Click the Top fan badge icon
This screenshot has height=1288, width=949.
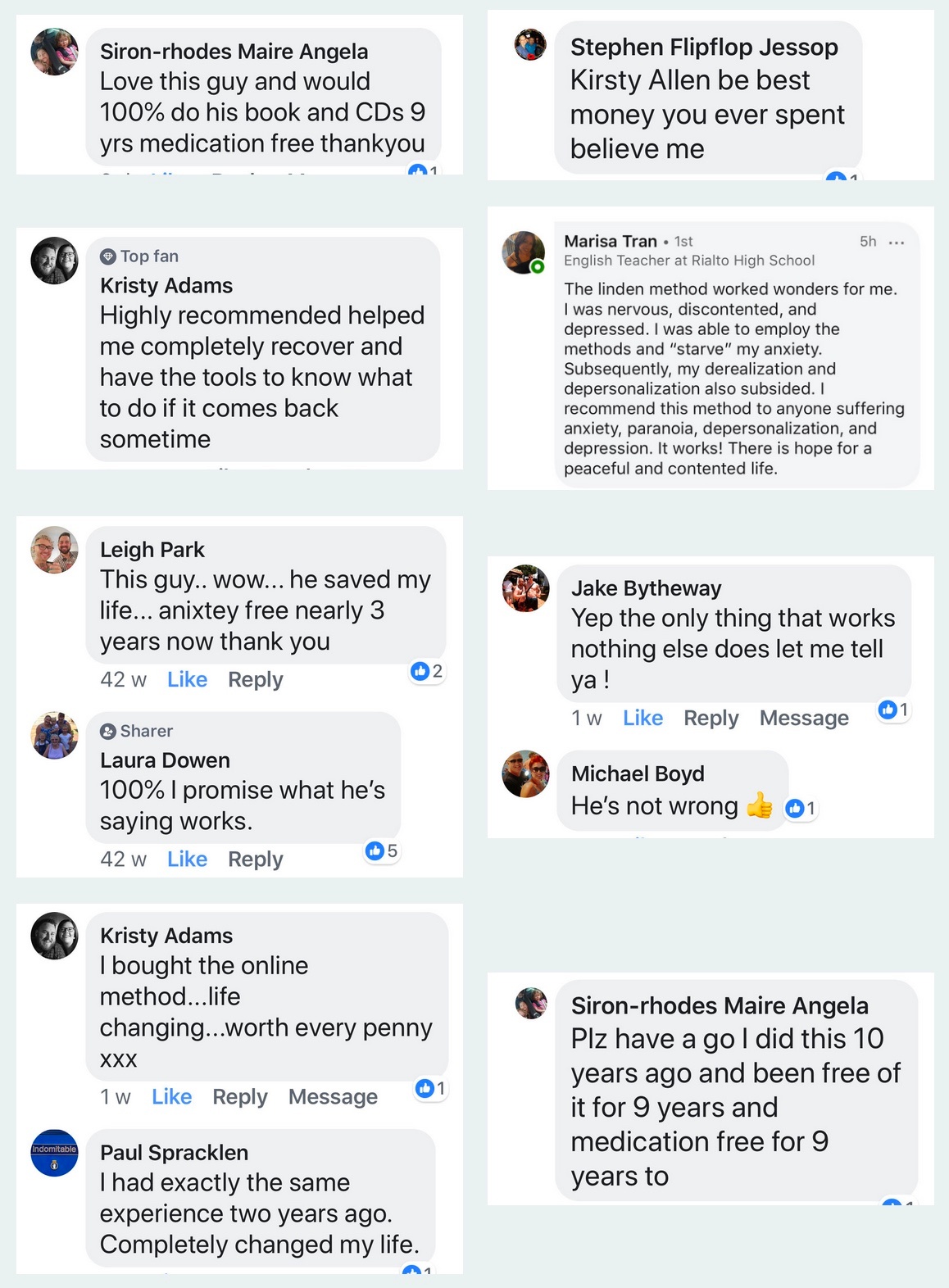pos(108,256)
